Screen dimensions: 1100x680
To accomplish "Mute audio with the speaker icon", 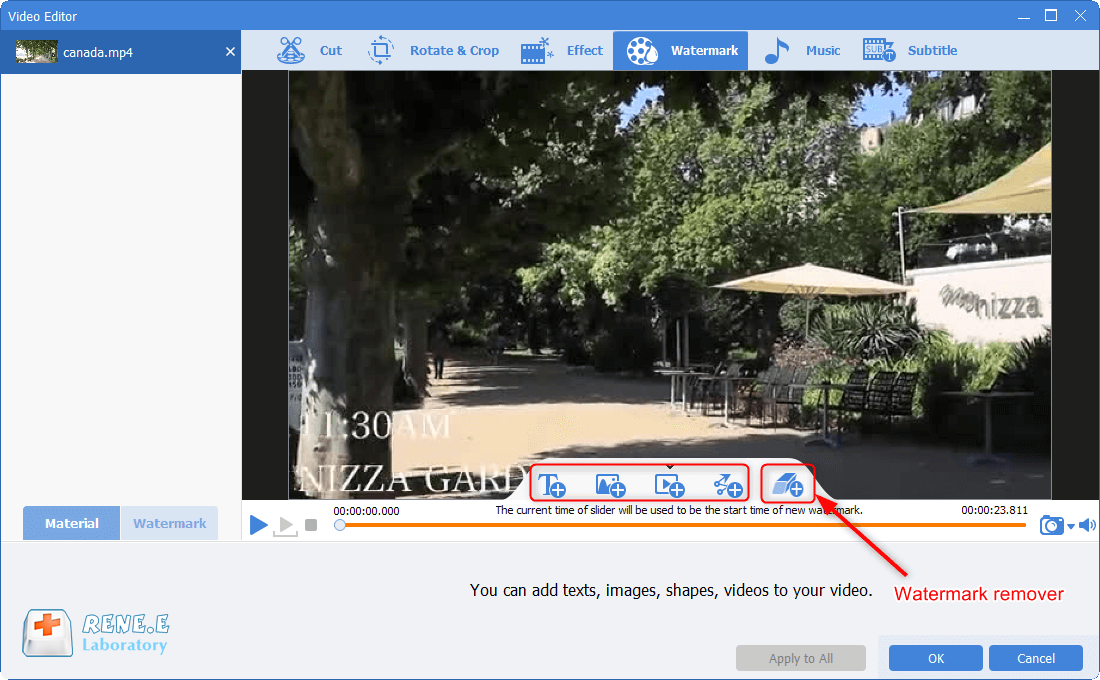I will click(x=1087, y=525).
